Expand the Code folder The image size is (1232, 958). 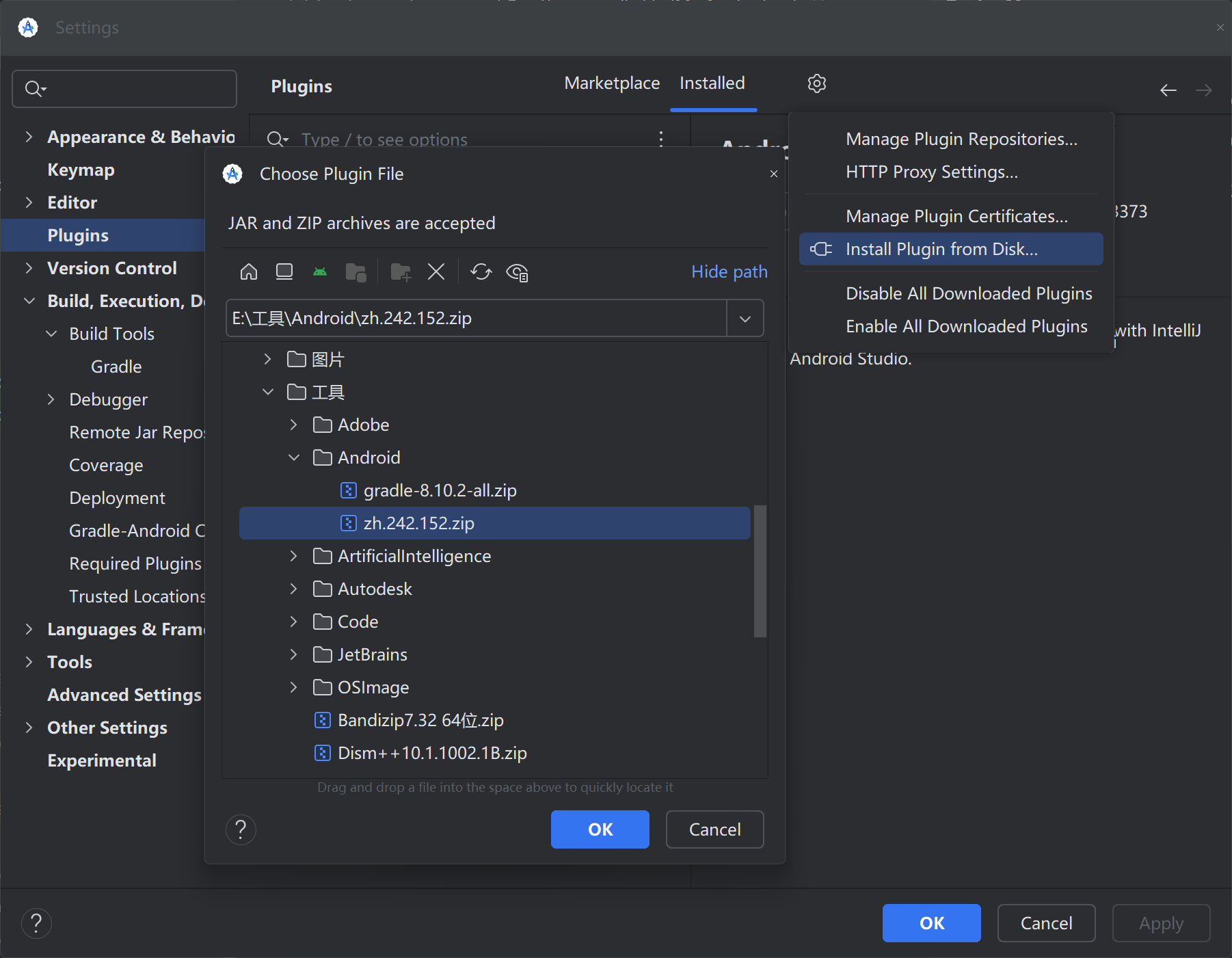(294, 622)
